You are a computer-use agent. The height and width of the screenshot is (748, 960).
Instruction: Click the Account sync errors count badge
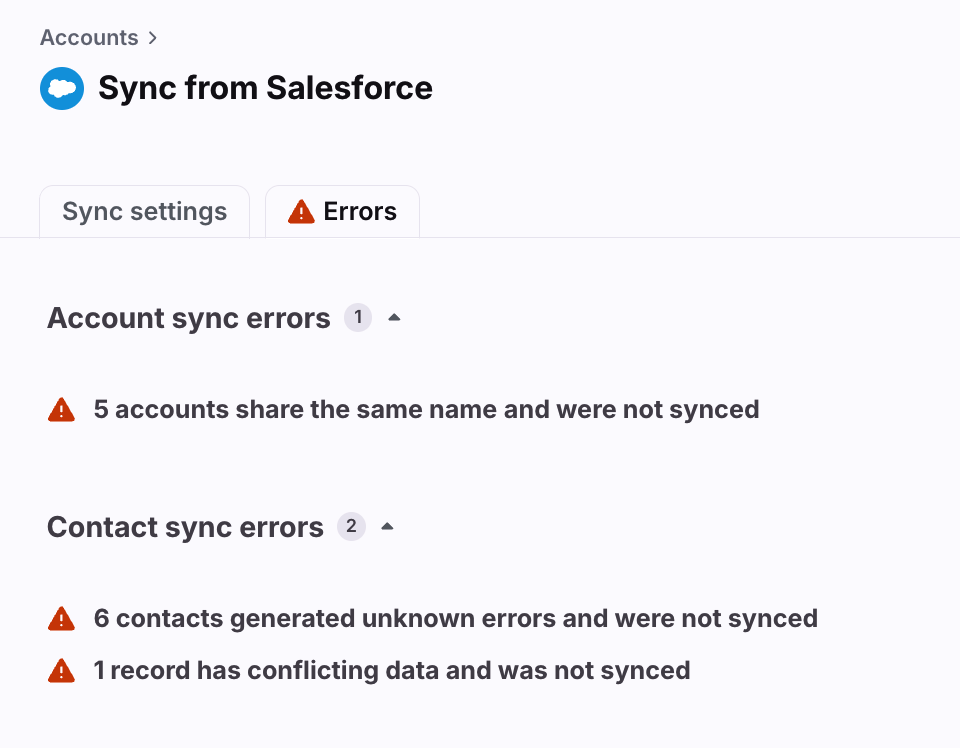click(358, 318)
